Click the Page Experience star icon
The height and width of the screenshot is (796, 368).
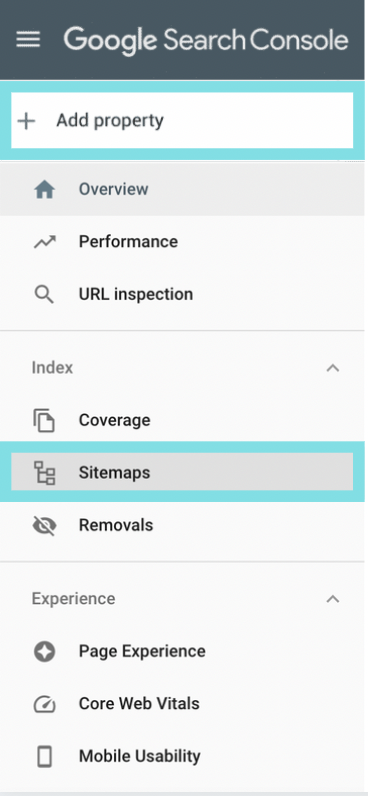click(44, 651)
